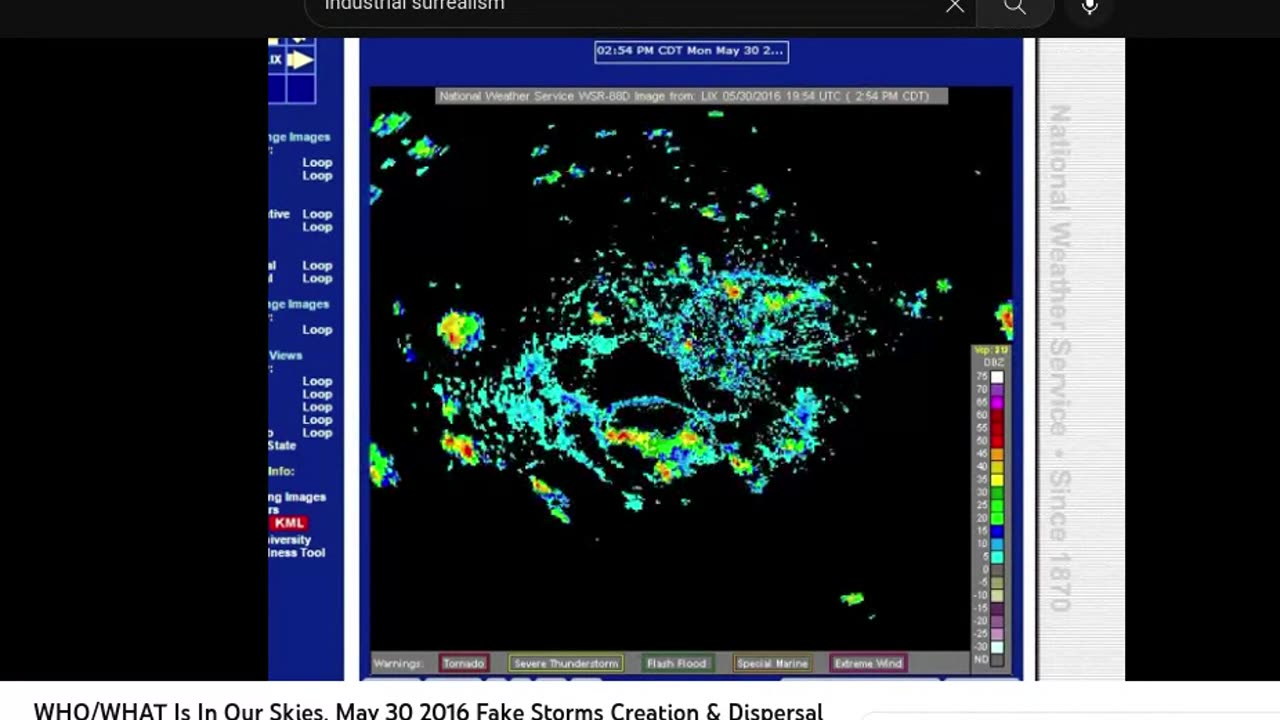Click the yellow dBZ scale swatch

pos(997,481)
